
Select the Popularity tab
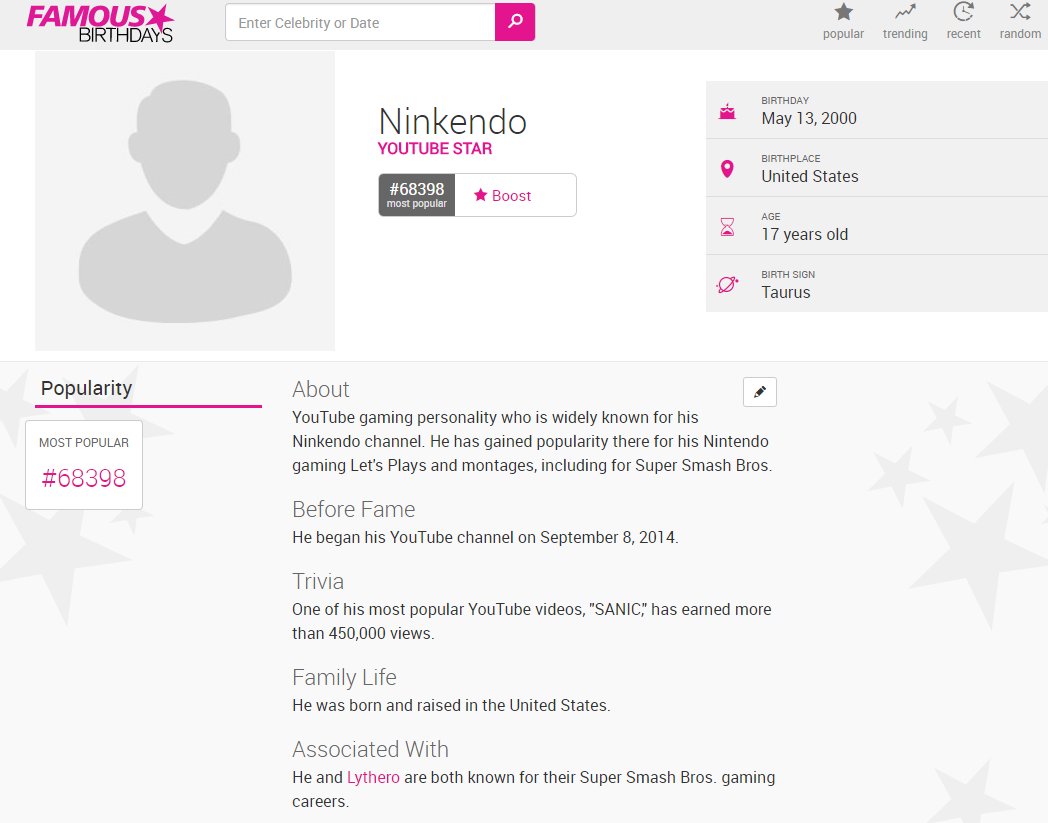point(86,388)
